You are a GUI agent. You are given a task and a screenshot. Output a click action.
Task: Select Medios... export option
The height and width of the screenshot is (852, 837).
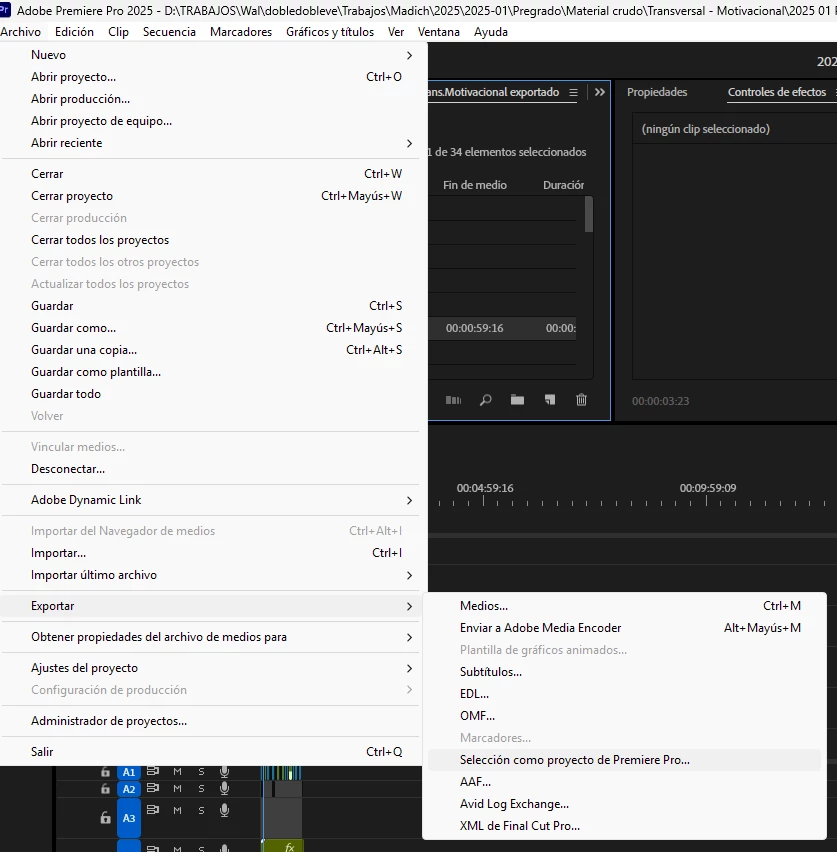[624, 606]
